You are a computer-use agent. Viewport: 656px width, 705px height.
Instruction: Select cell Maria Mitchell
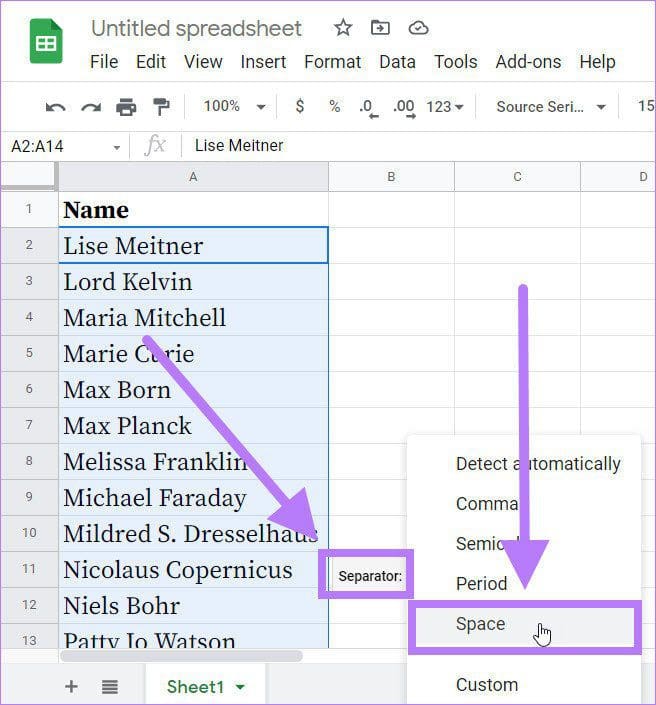click(x=193, y=317)
